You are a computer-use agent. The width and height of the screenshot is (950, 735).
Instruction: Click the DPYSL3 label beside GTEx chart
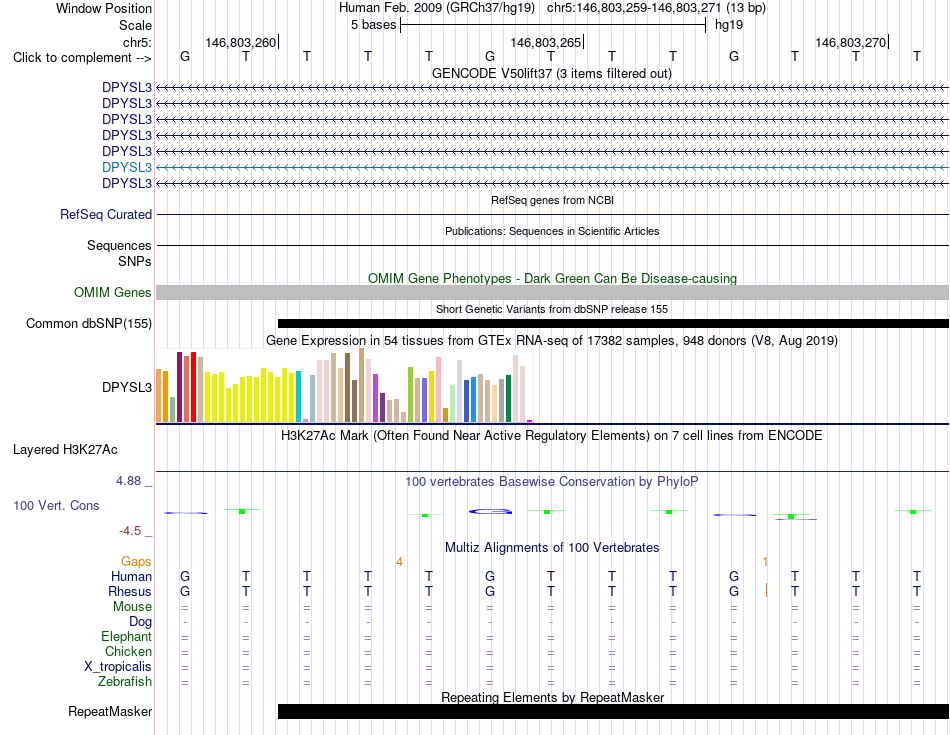point(127,387)
